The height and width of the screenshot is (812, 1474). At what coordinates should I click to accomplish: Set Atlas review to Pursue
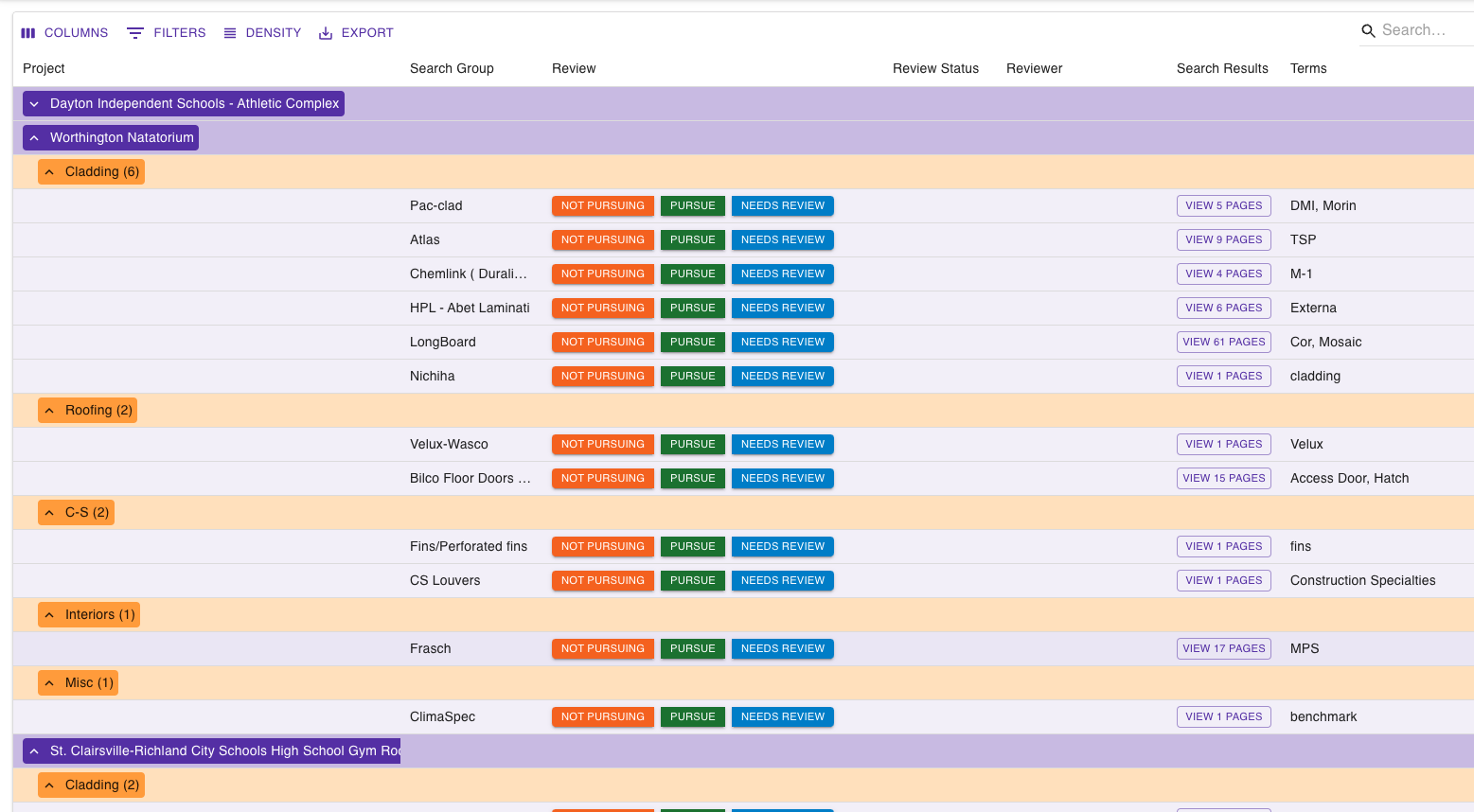click(692, 240)
